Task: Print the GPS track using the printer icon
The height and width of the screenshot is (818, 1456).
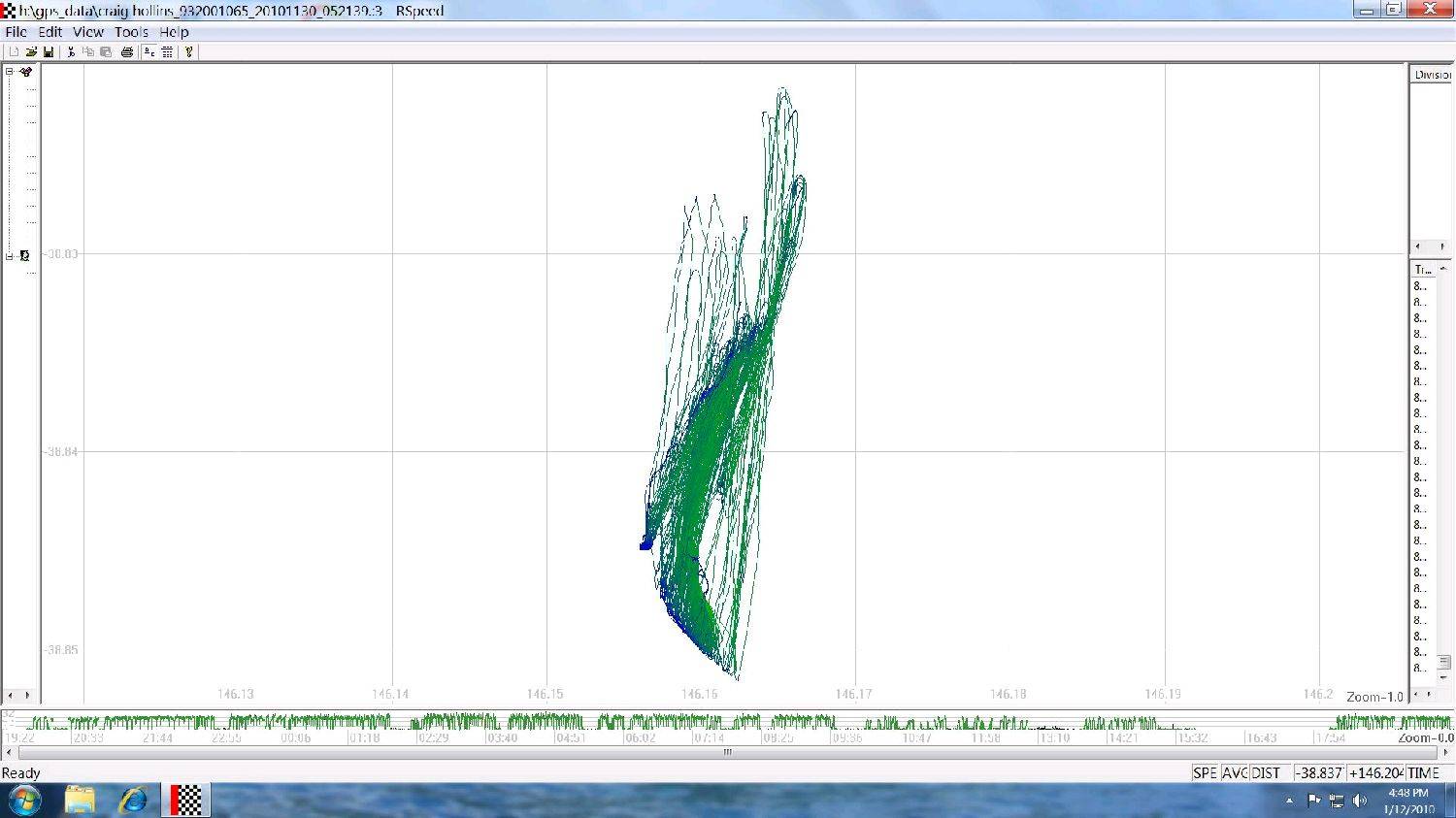Action: [126, 52]
